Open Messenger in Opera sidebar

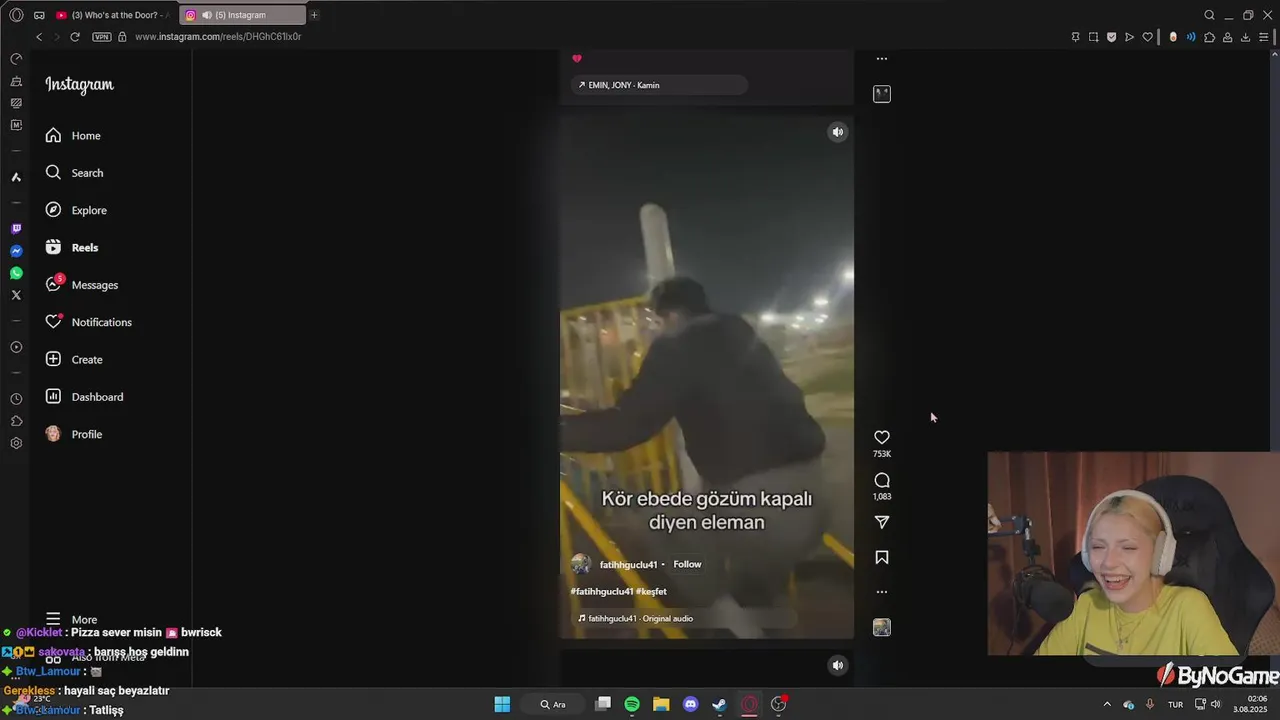pyautogui.click(x=16, y=251)
